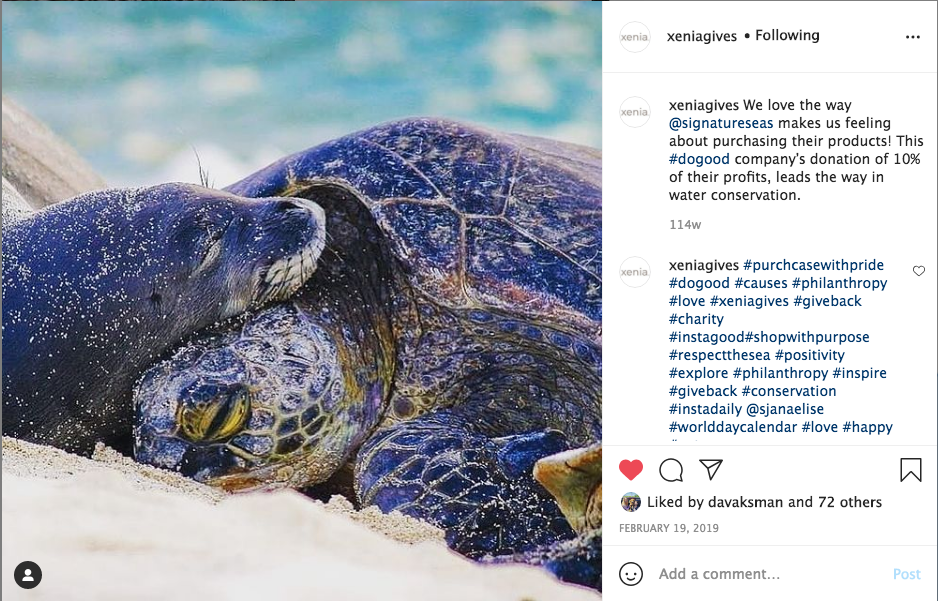Unlike the post with red heart icon
This screenshot has height=601, width=938.
(x=631, y=469)
